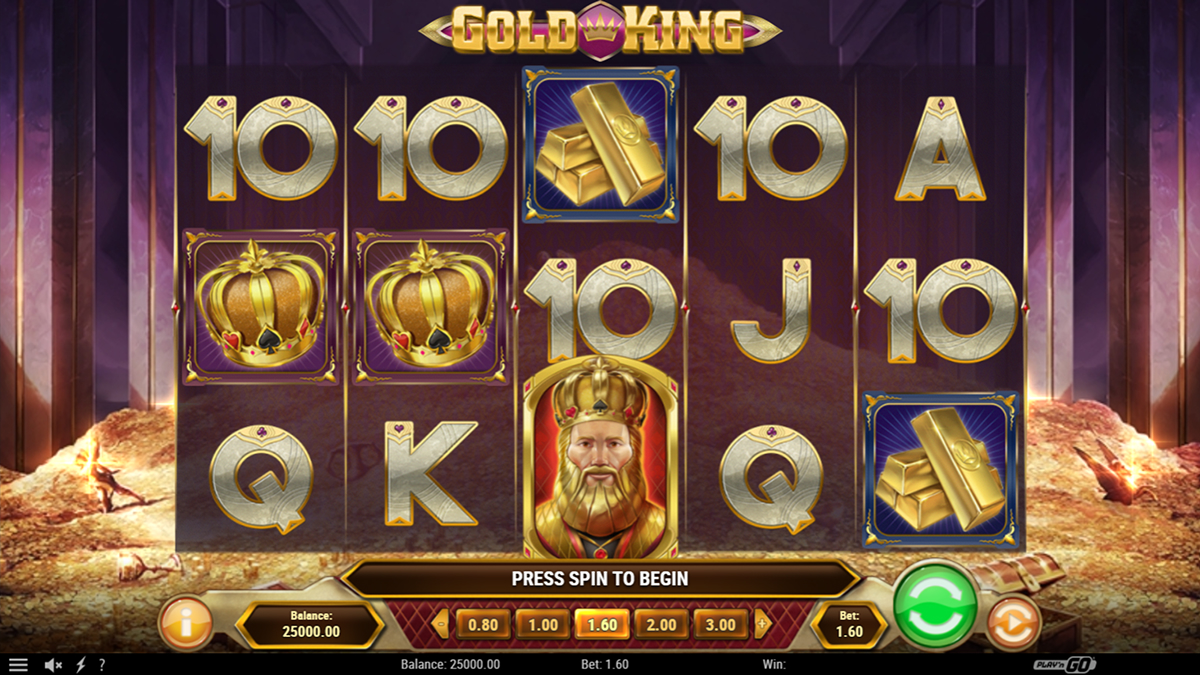
Task: Choose the 1.60 bet value
Action: [602, 625]
